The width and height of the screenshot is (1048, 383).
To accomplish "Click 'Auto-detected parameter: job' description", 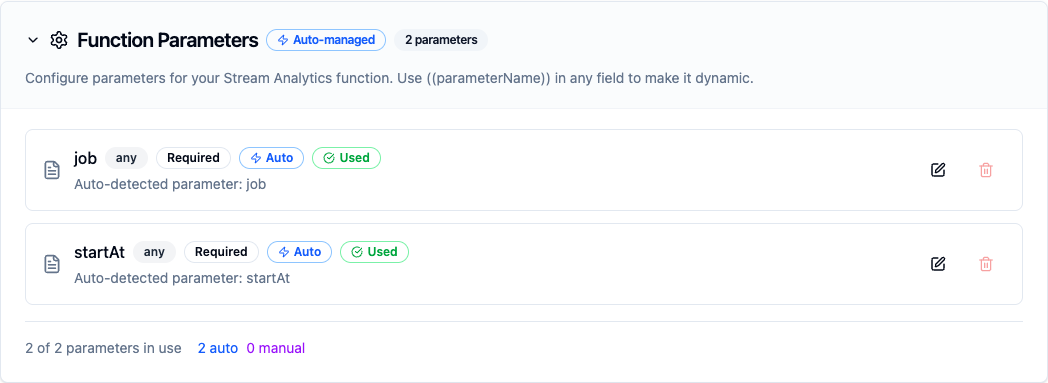I will click(170, 184).
